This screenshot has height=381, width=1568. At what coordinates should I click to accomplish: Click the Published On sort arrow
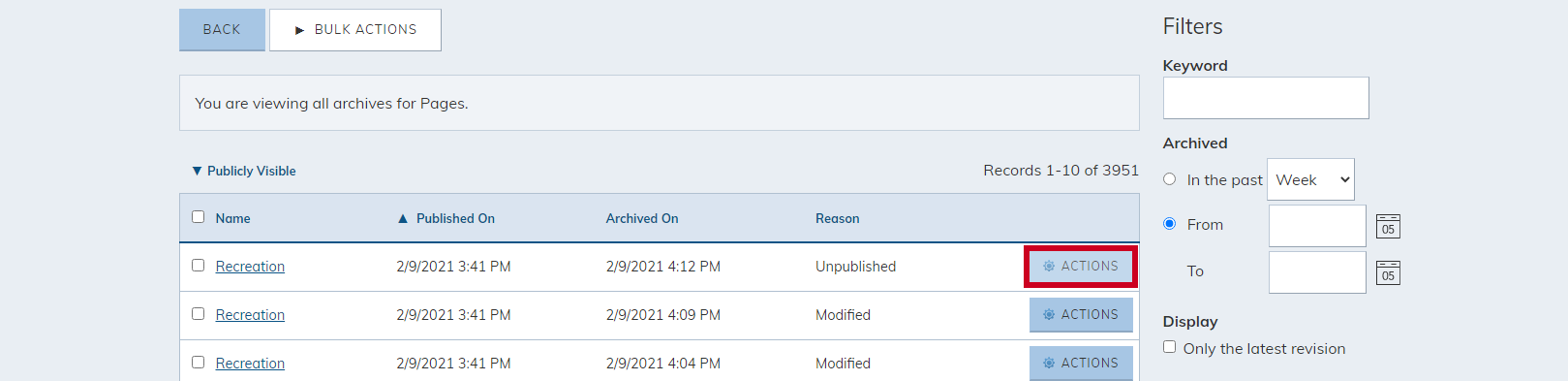[403, 219]
